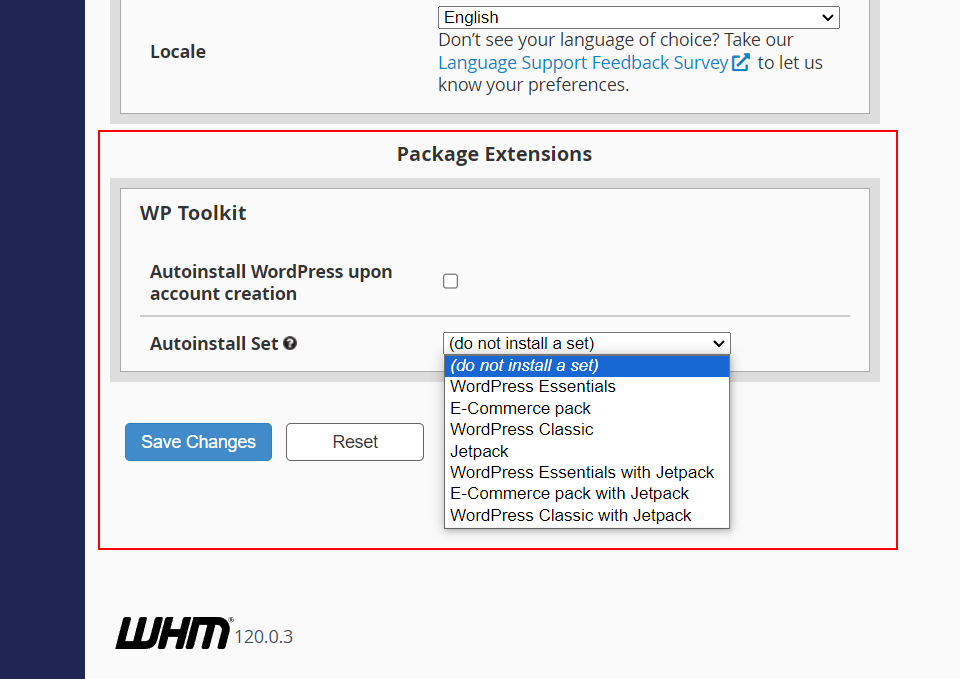This screenshot has height=679, width=960.
Task: Click the WHM logo
Action: tap(173, 633)
